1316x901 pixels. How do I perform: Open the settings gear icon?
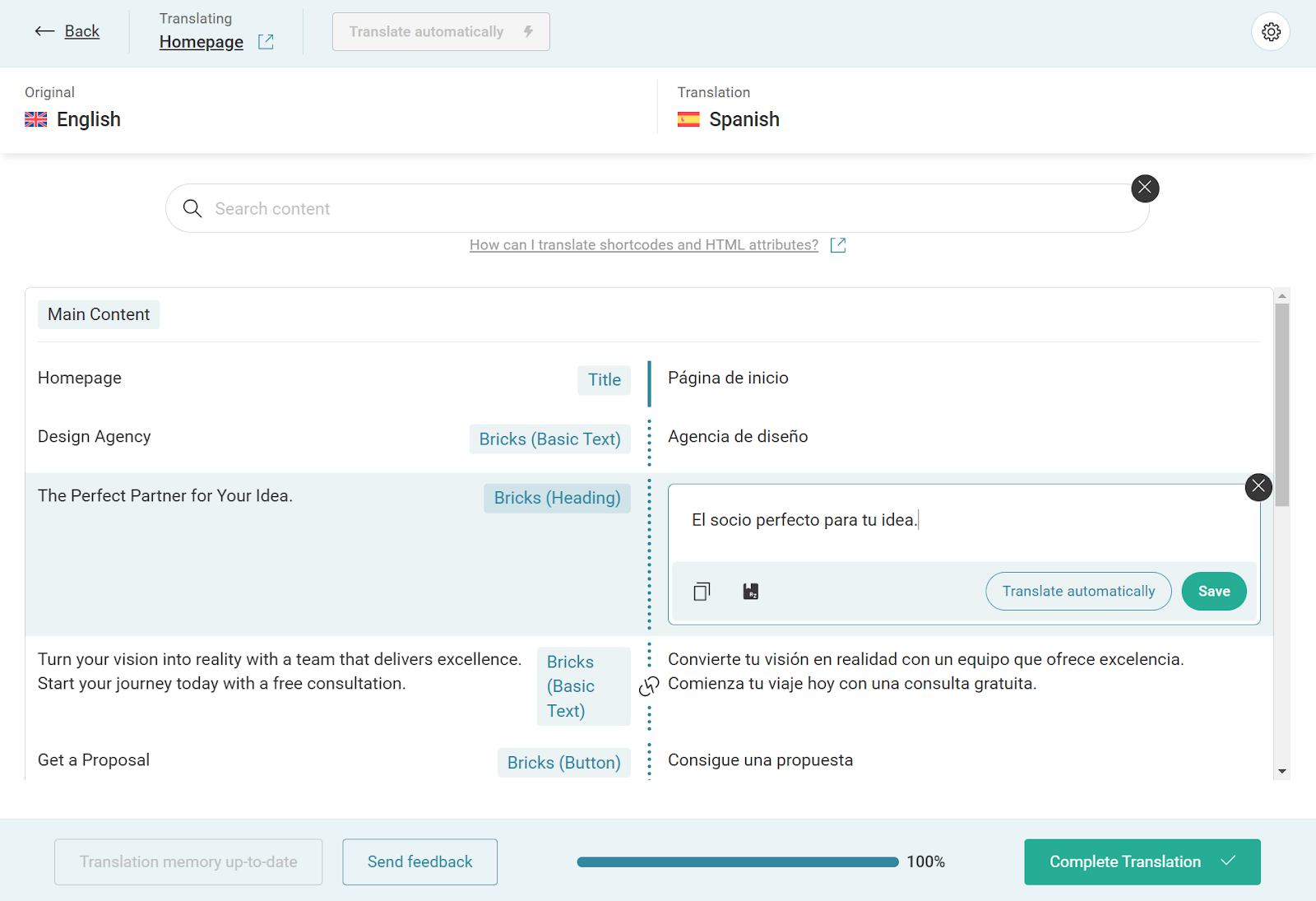tap(1271, 32)
